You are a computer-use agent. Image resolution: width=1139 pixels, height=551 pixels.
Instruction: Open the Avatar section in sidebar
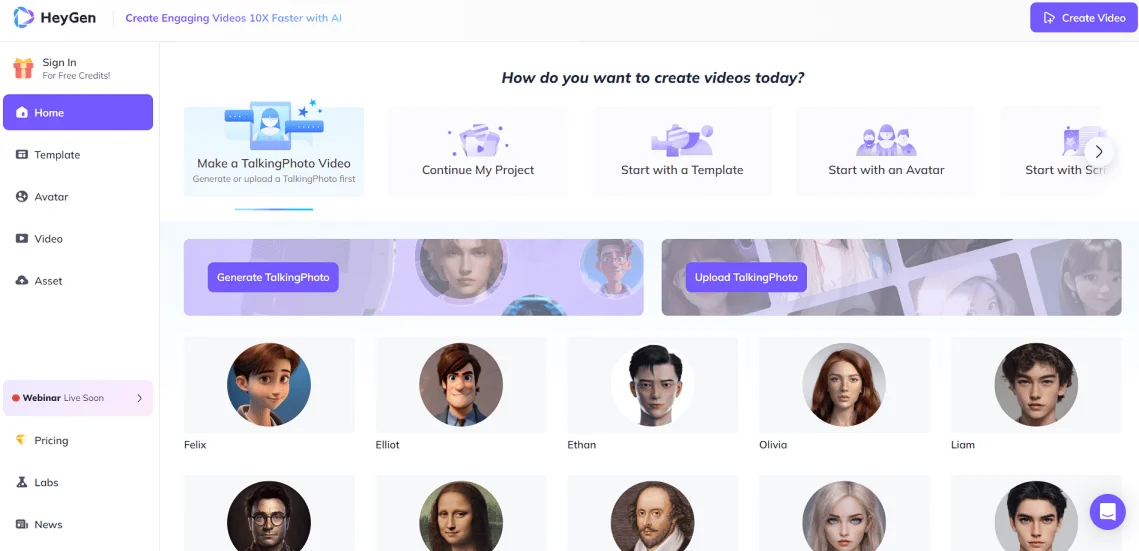tap(78, 197)
